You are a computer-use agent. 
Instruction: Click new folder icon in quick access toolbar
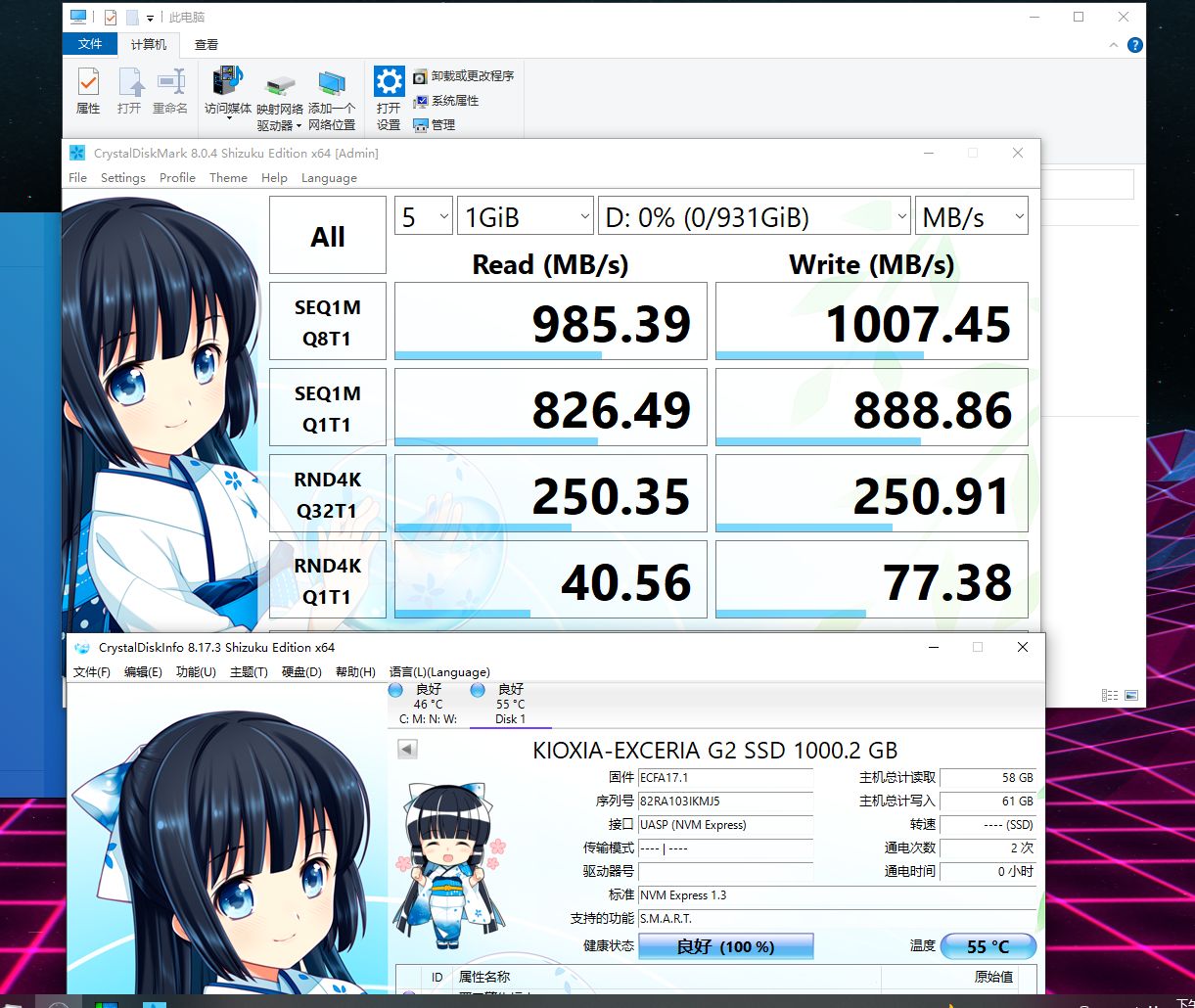131,18
